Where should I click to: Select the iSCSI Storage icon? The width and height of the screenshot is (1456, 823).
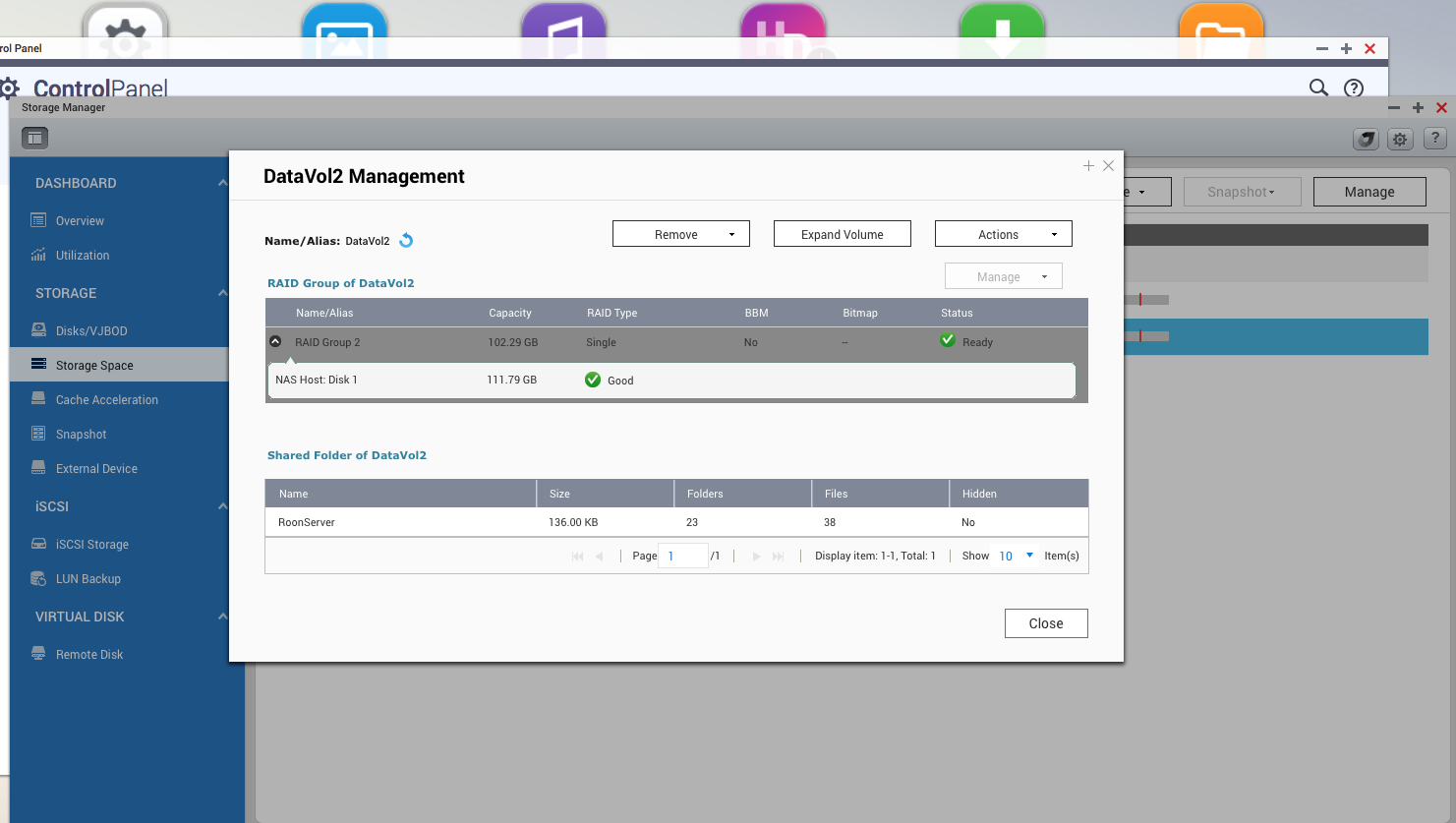(36, 544)
